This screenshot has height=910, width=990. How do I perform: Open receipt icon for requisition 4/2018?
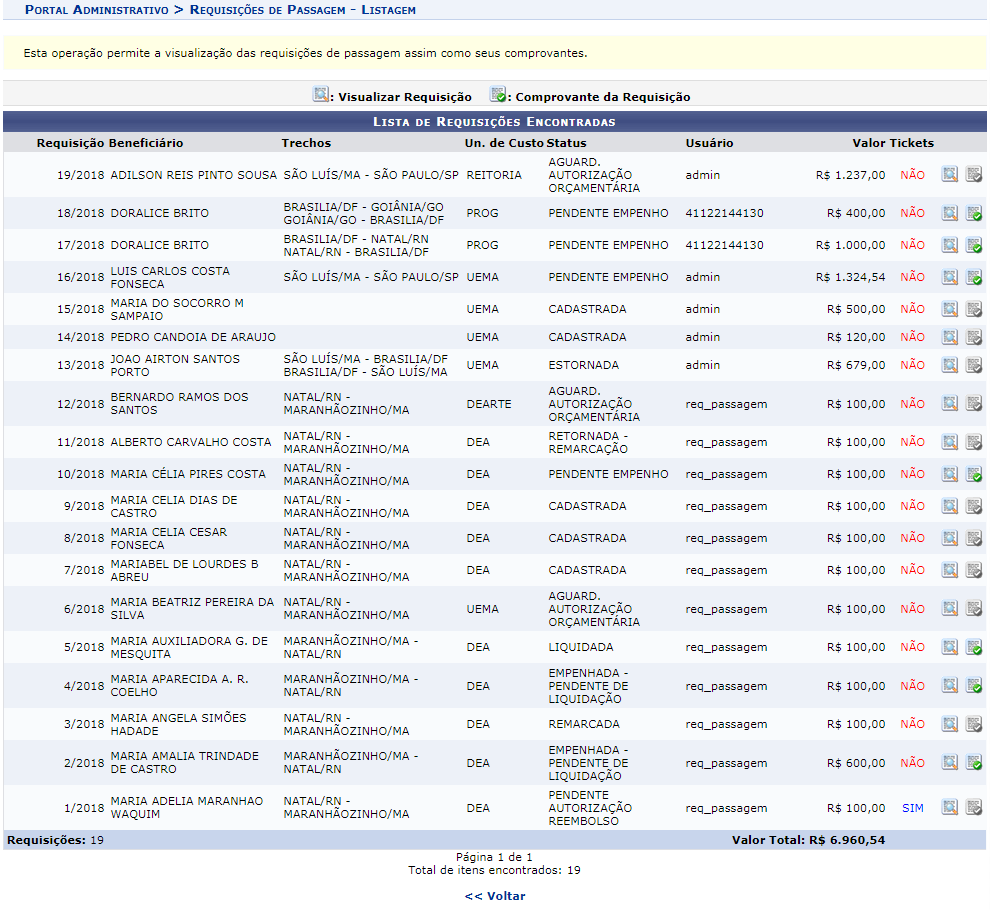tap(973, 686)
